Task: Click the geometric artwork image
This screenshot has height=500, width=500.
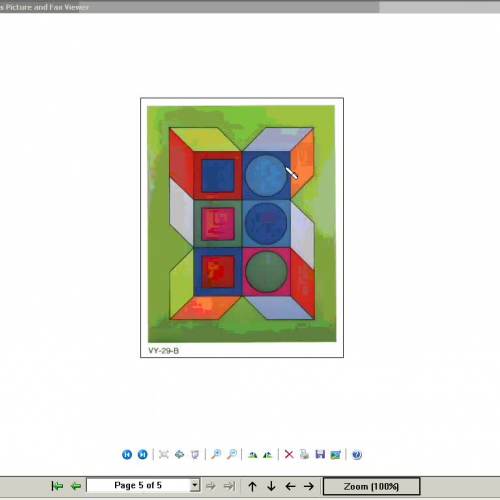Action: tap(242, 224)
